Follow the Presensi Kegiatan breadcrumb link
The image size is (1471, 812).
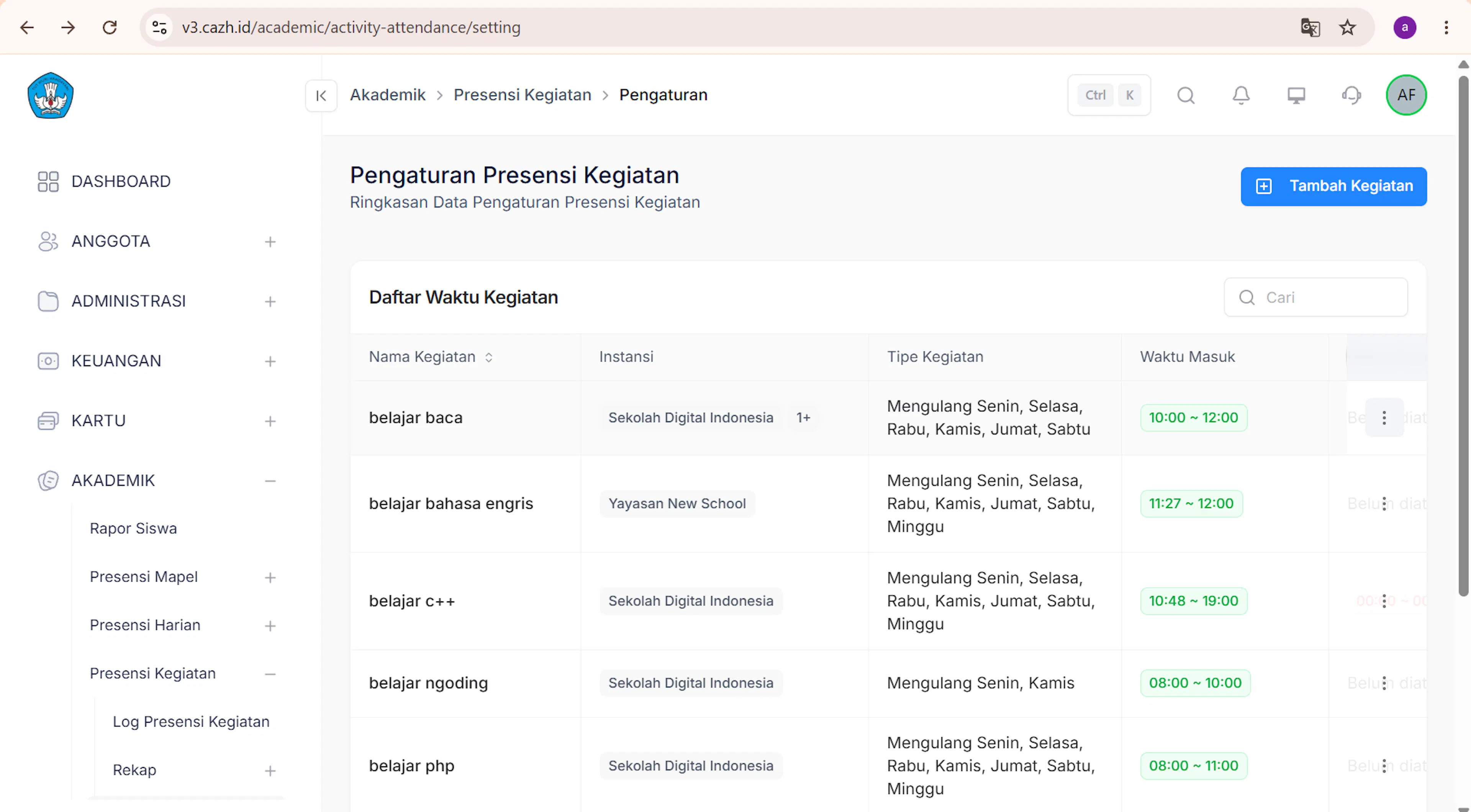(x=522, y=95)
